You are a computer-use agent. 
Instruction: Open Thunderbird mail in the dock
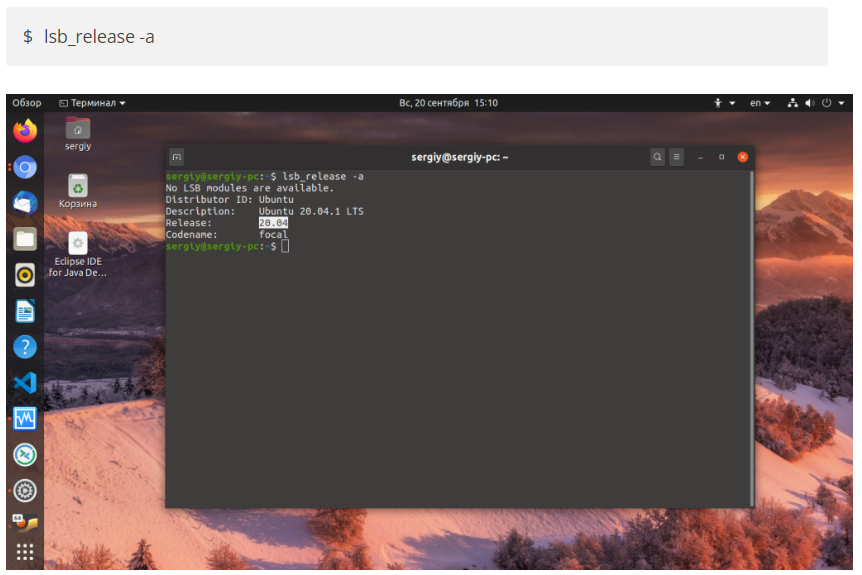click(x=25, y=203)
